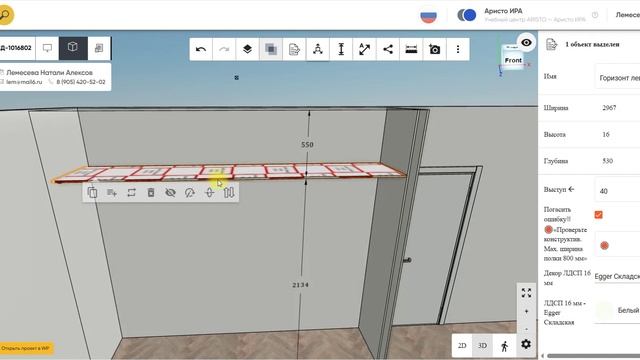Activate the vertical height measure tool
This screenshot has width=640, height=360.
click(x=341, y=49)
